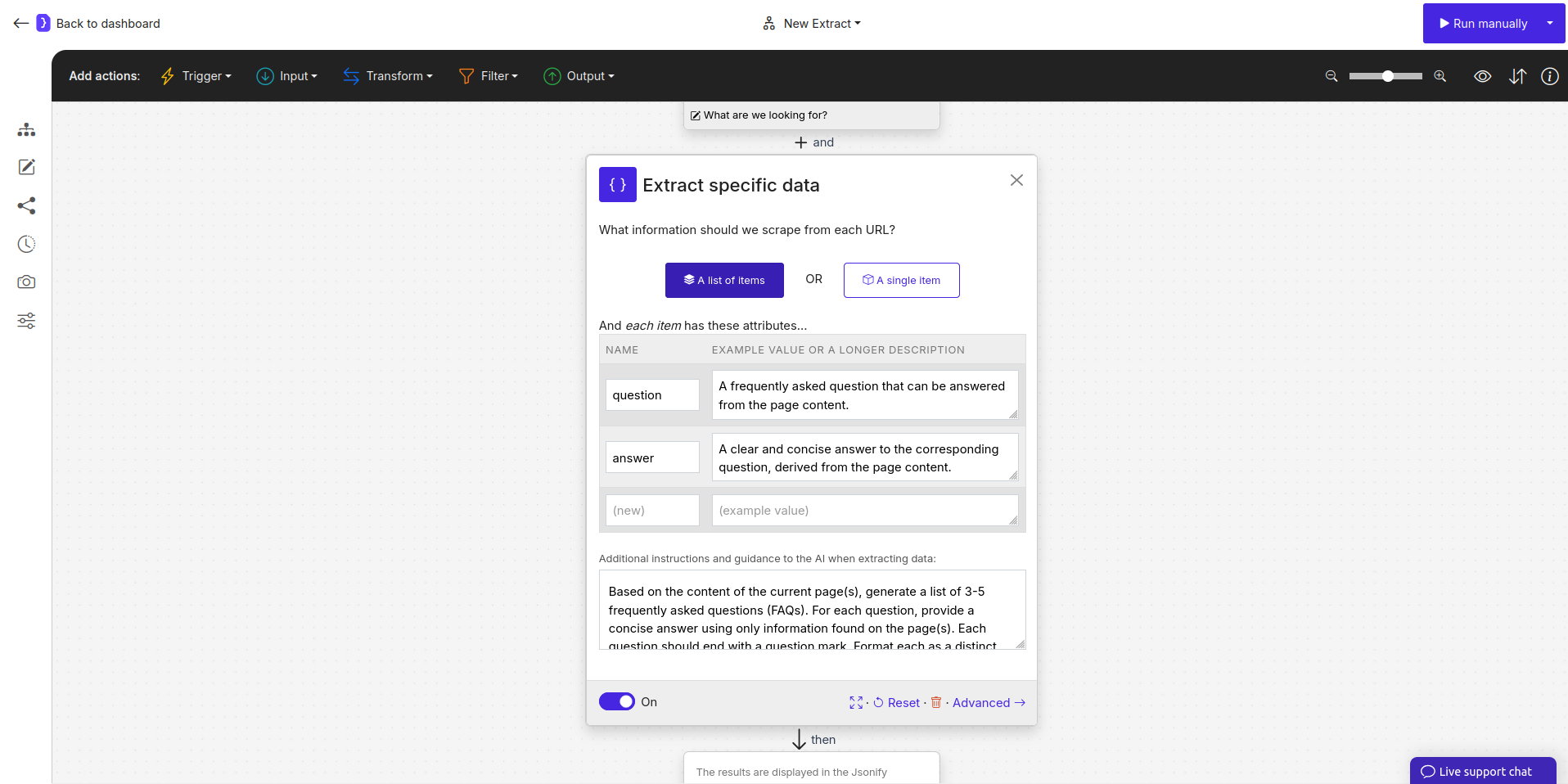
Task: Click the Back to dashboard link
Action: coord(108,23)
